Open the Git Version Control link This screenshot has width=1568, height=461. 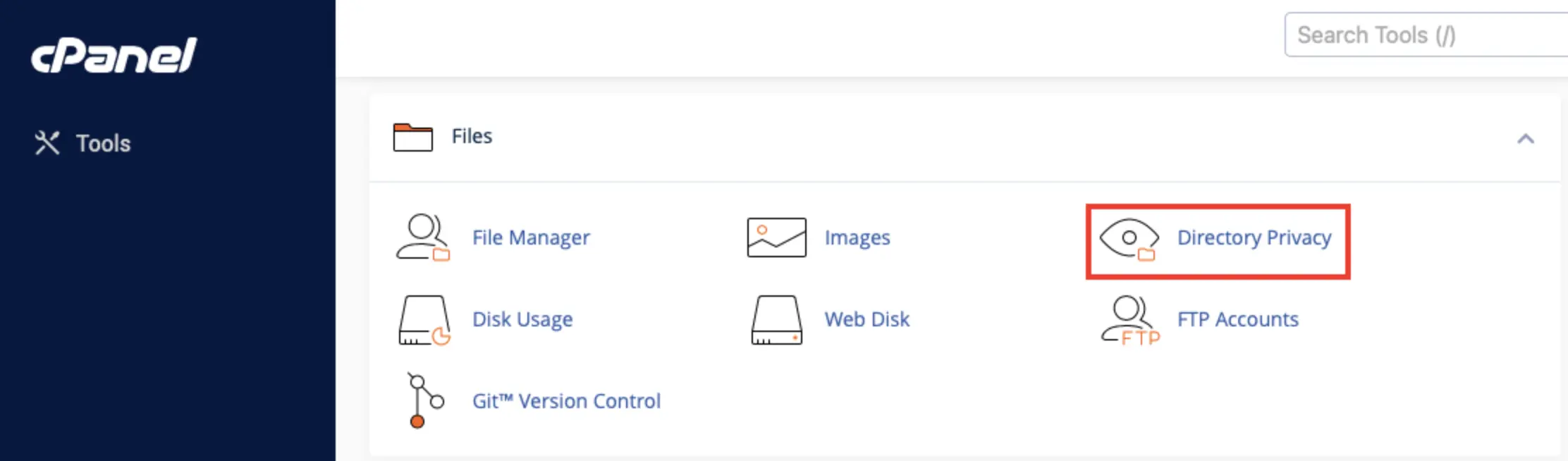[x=566, y=401]
